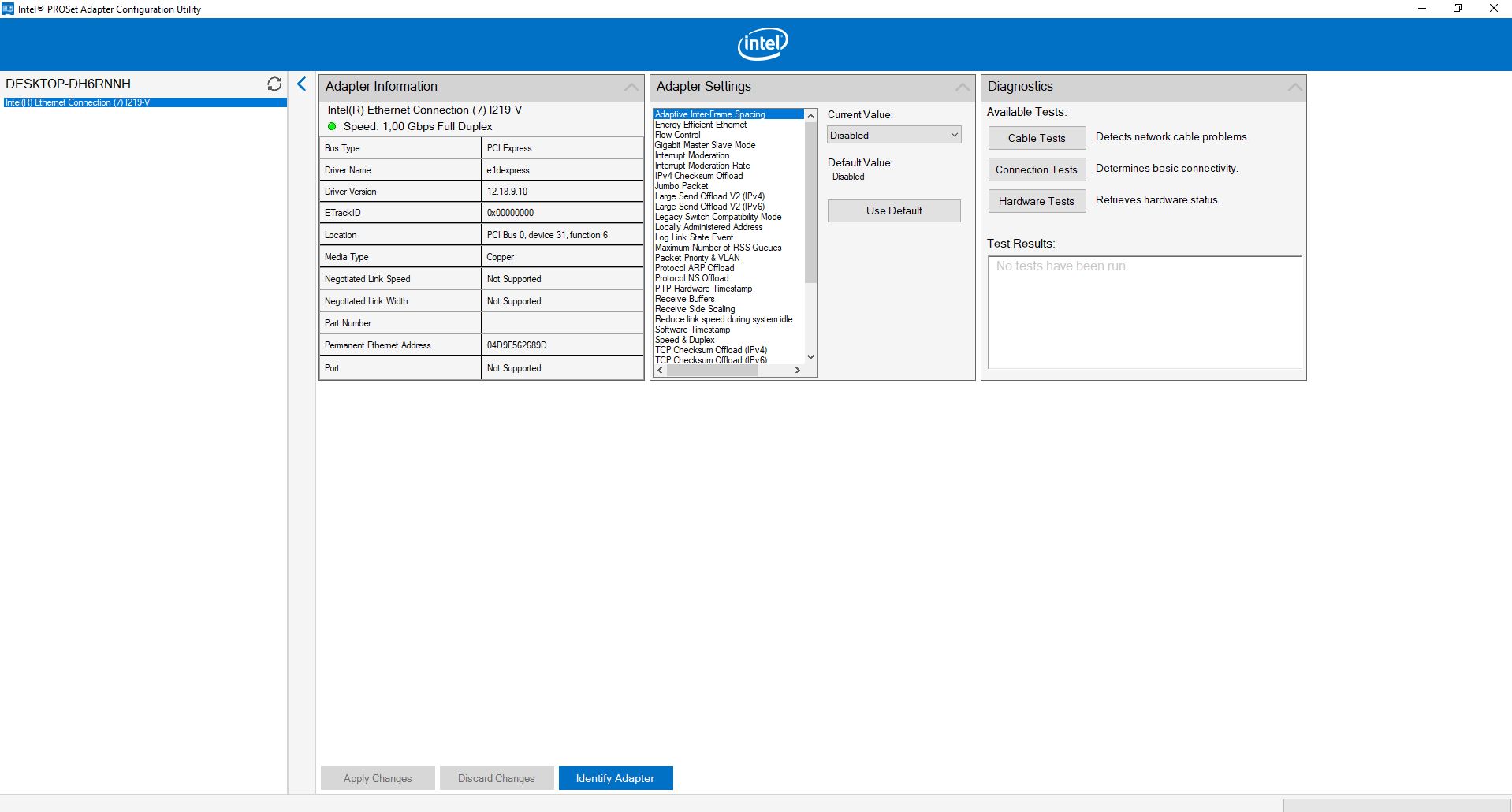Pick Receive Side Scaling setting
1512x812 pixels.
coord(695,309)
